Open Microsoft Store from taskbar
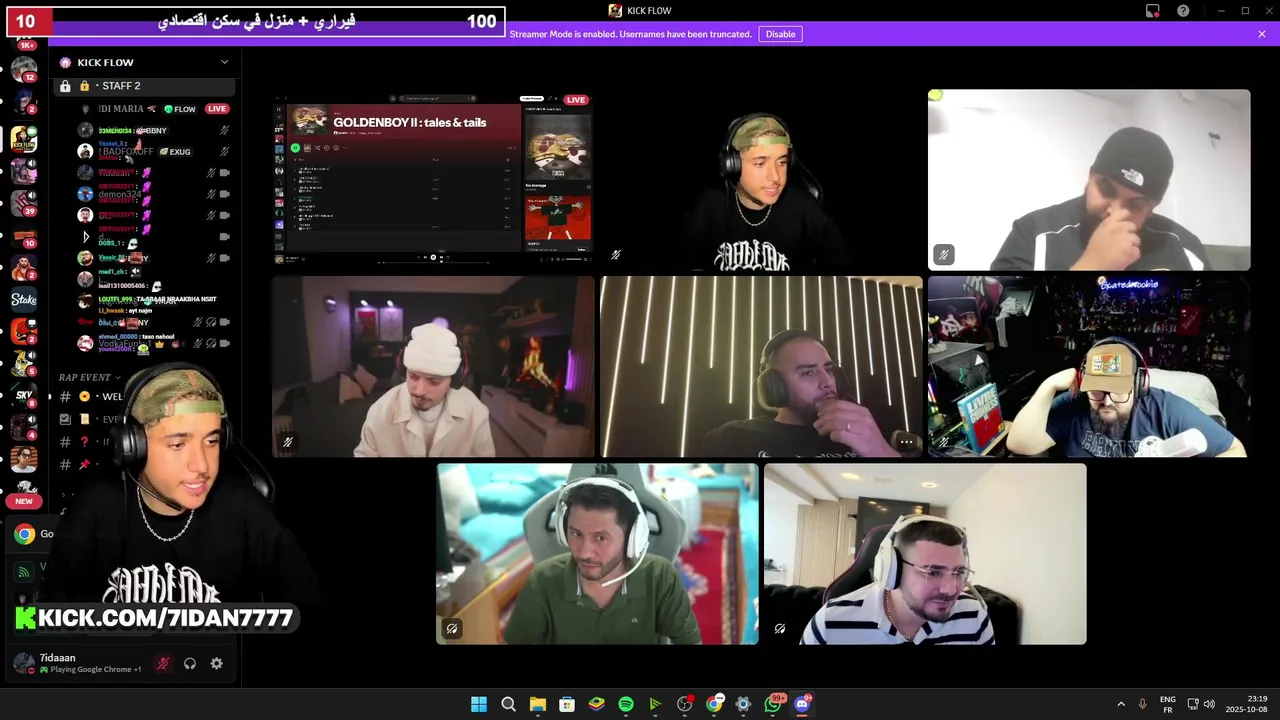The image size is (1280, 720). tap(567, 704)
